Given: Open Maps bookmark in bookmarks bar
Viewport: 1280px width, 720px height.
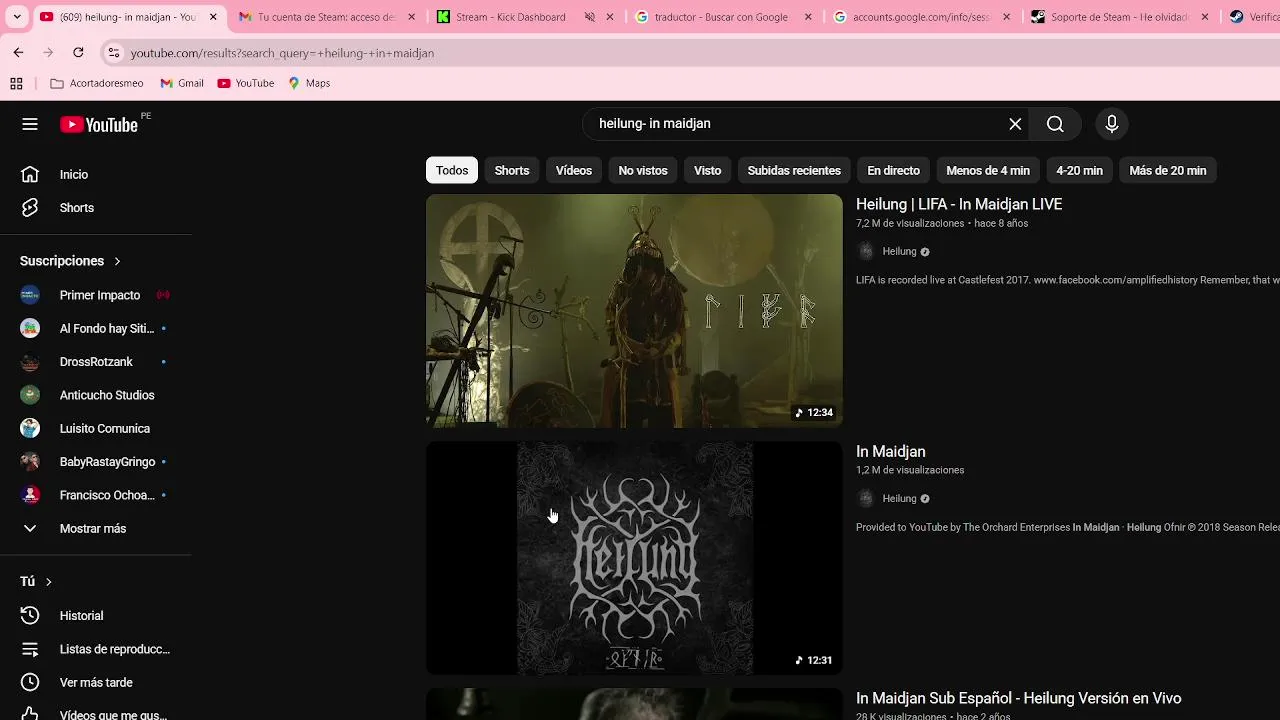Looking at the screenshot, I should [x=309, y=83].
